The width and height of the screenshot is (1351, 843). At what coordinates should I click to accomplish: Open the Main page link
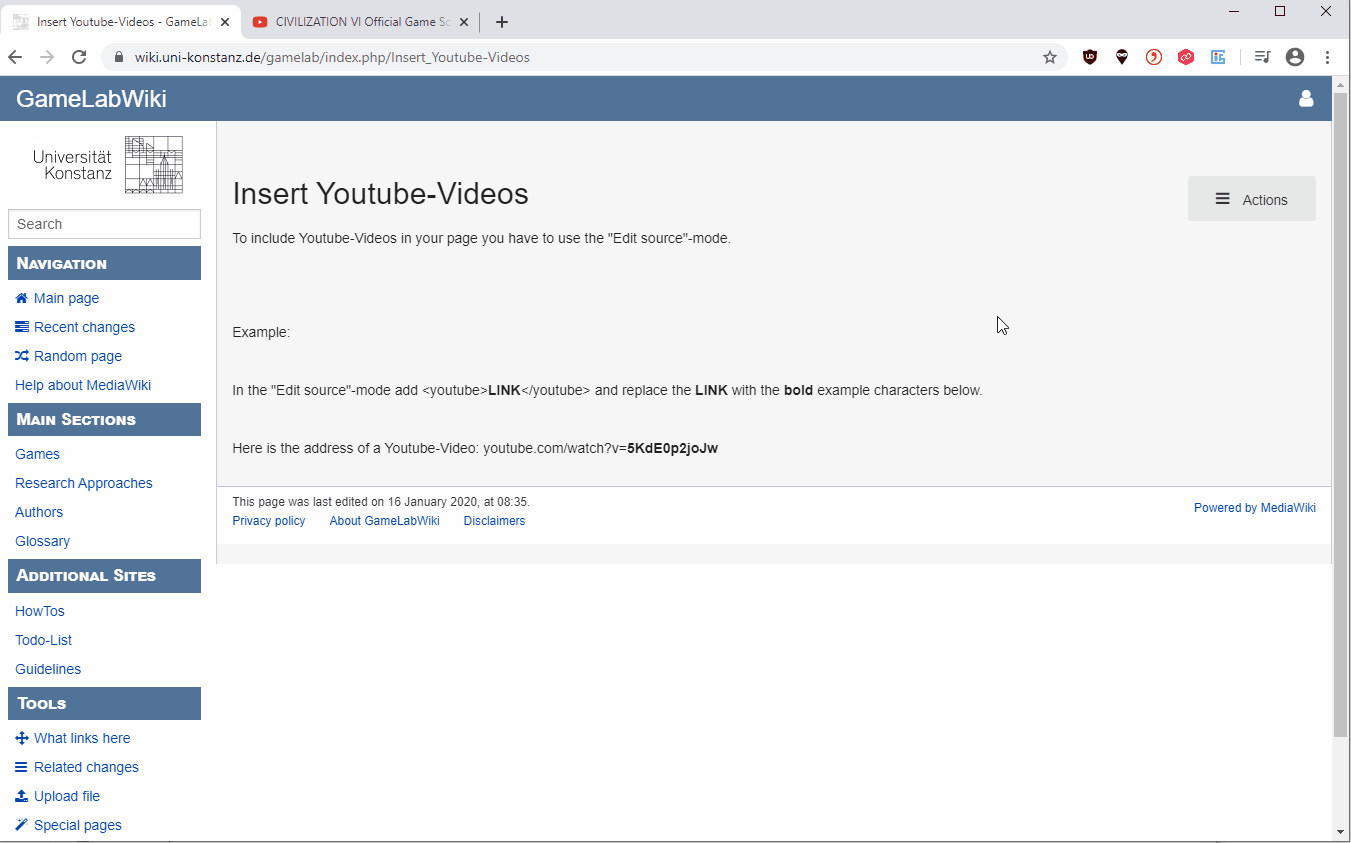(x=66, y=298)
